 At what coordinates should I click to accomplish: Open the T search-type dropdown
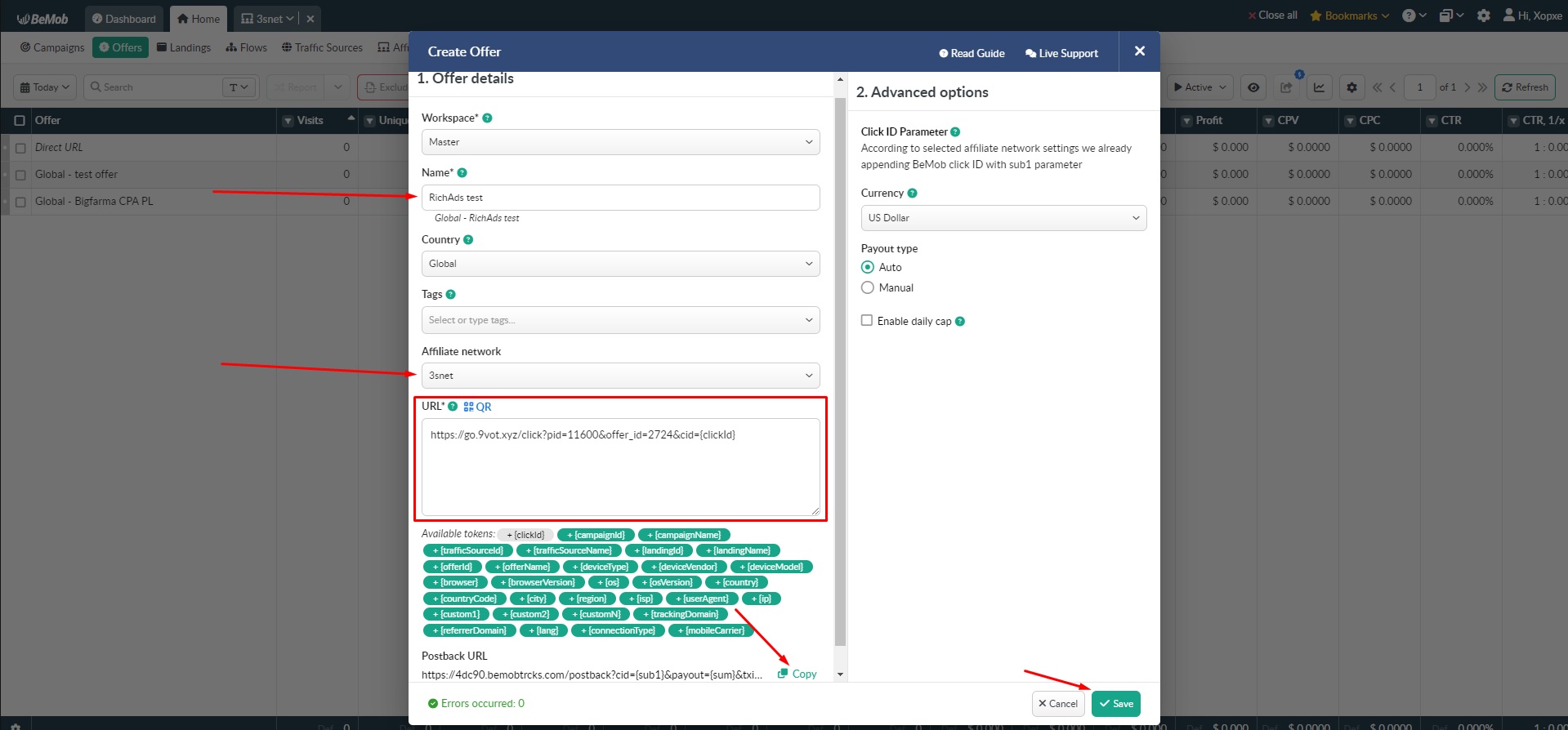239,87
